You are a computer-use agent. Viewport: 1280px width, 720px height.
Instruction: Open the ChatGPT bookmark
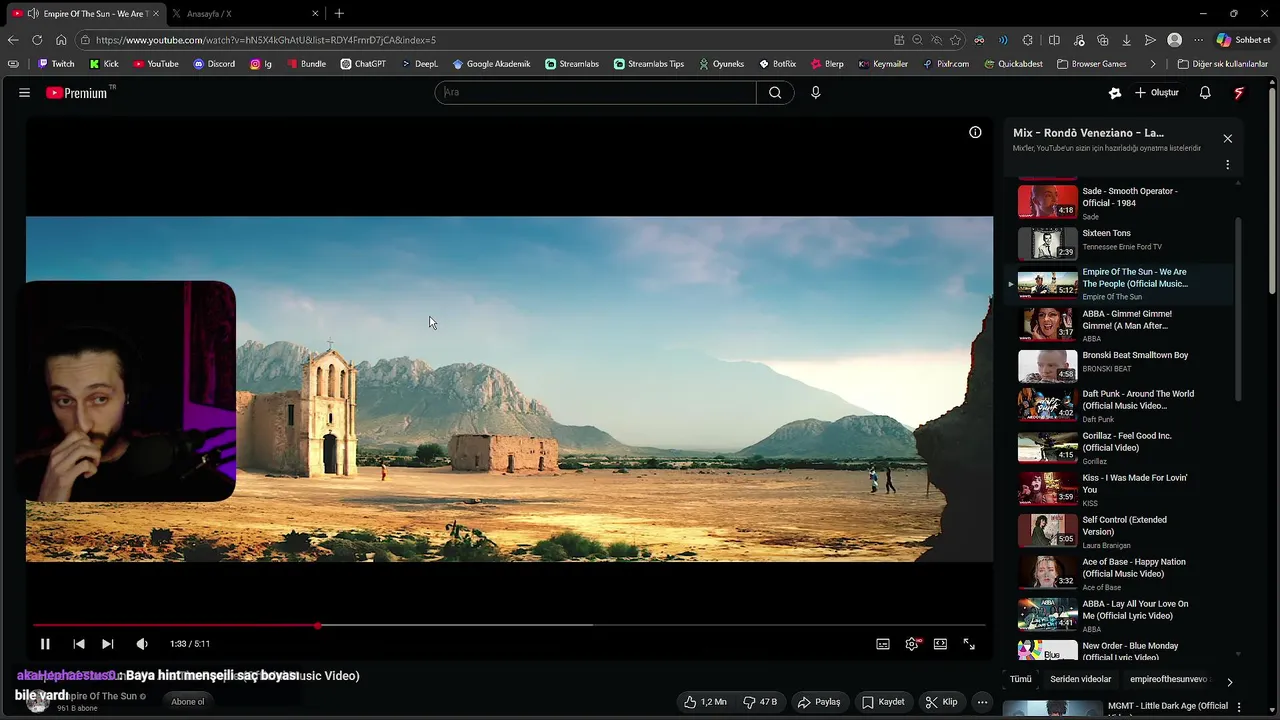363,64
